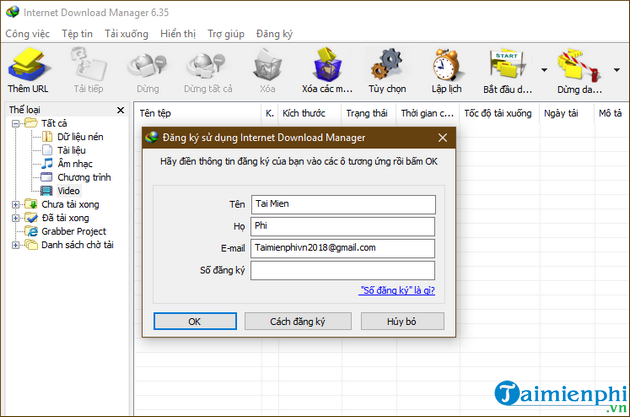Sort by Kích thước column header

point(309,113)
